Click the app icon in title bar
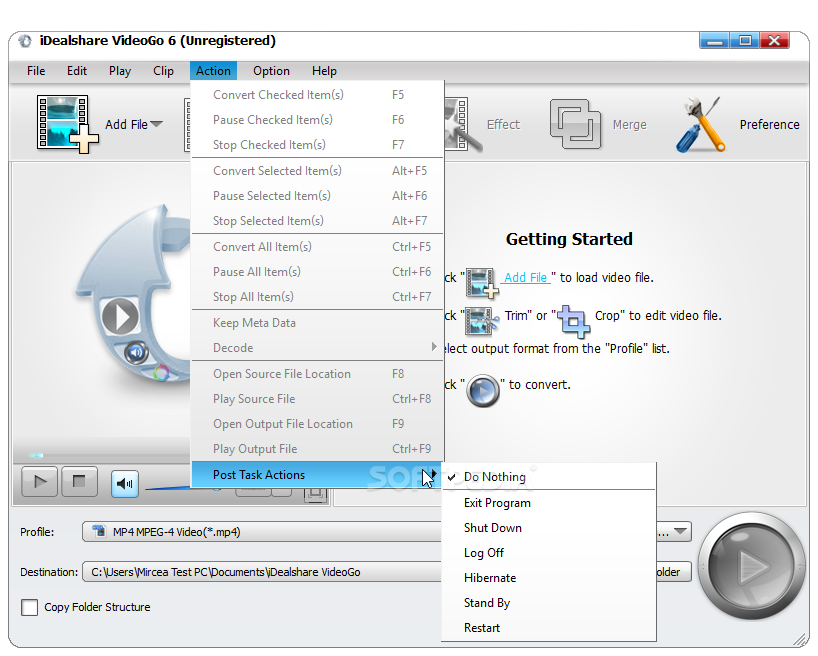The height and width of the screenshot is (656, 818). 25,41
